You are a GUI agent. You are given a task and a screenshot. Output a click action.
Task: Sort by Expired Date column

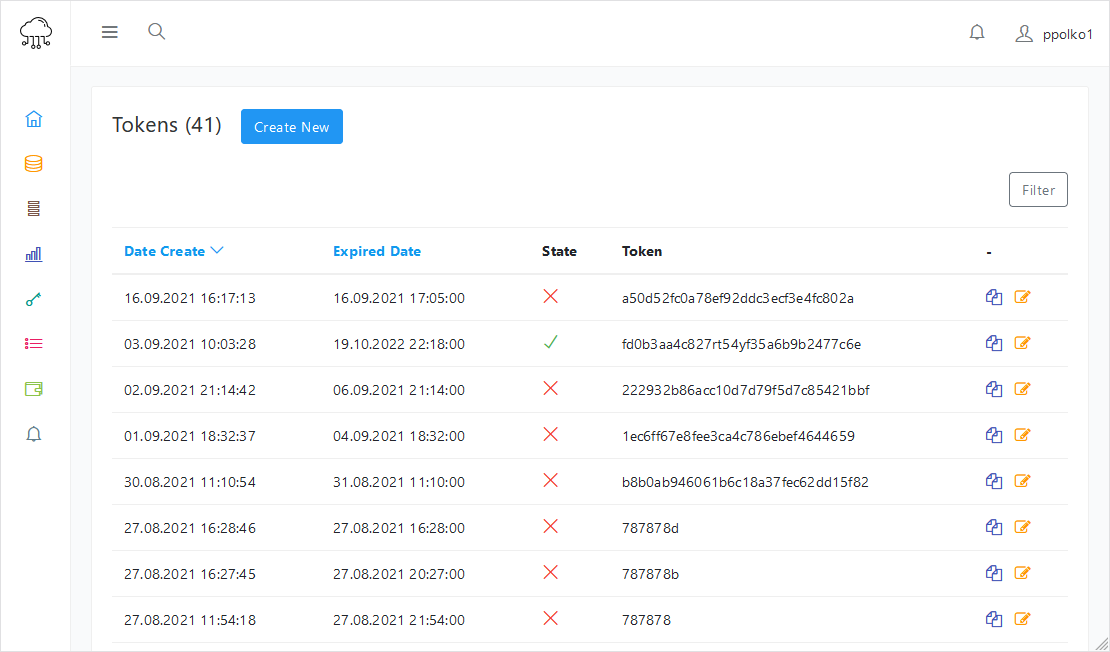pyautogui.click(x=377, y=251)
